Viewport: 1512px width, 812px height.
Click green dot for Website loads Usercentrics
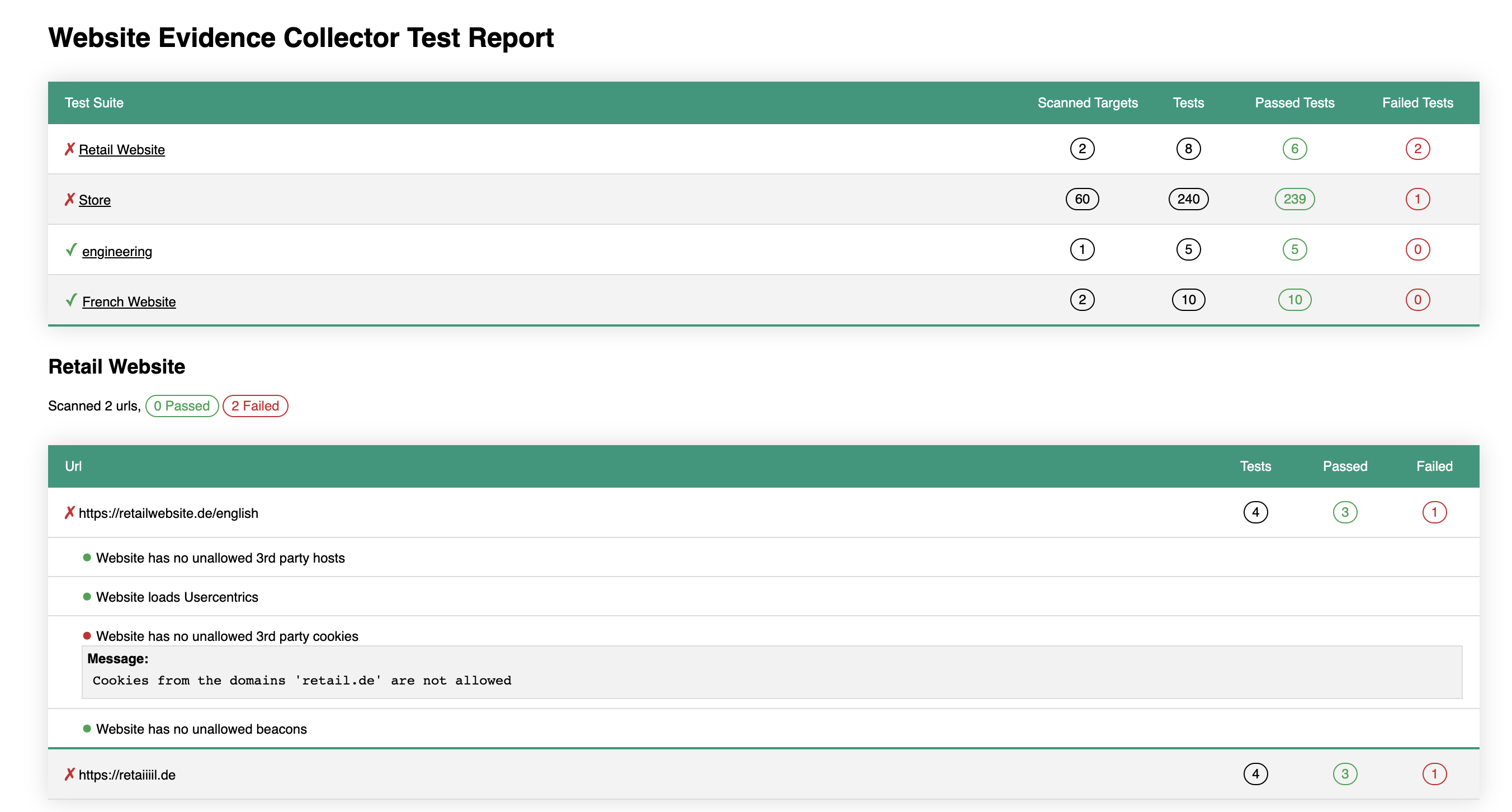[x=87, y=597]
